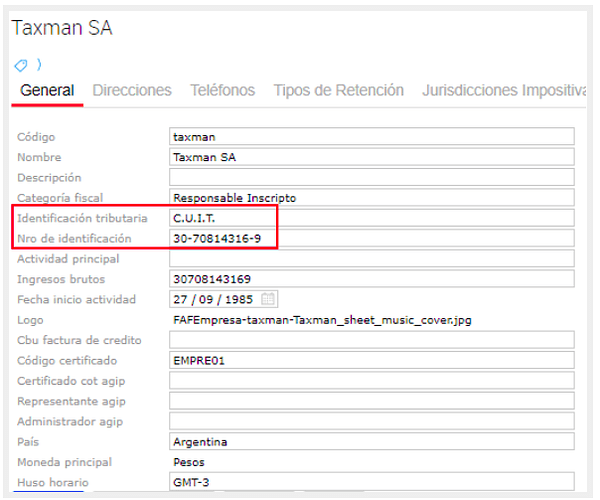The width and height of the screenshot is (600, 500).
Task: Click the empty Descripción field
Action: (372, 177)
